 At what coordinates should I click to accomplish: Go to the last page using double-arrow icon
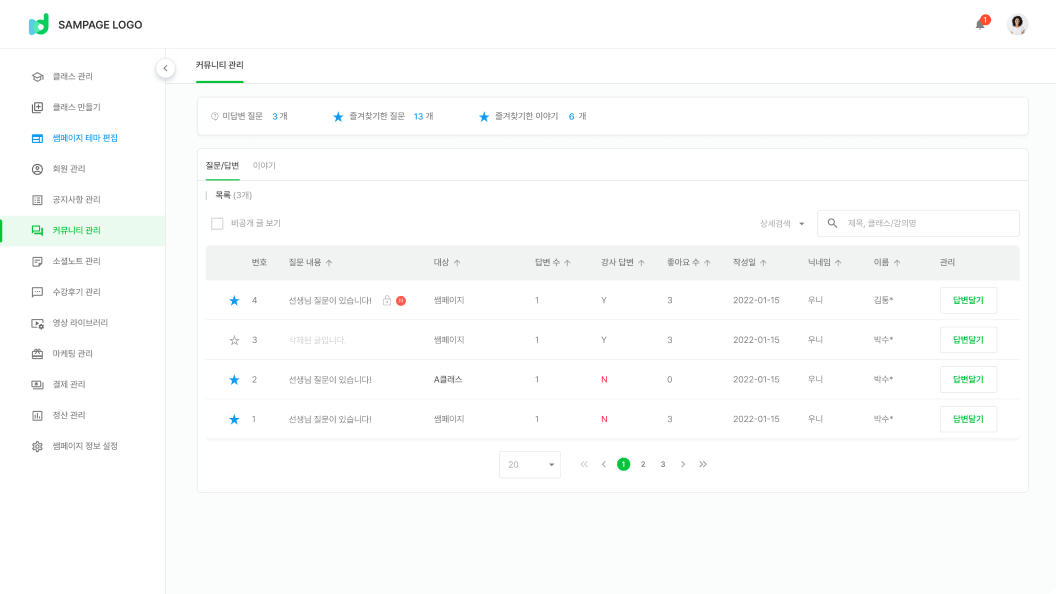point(703,464)
